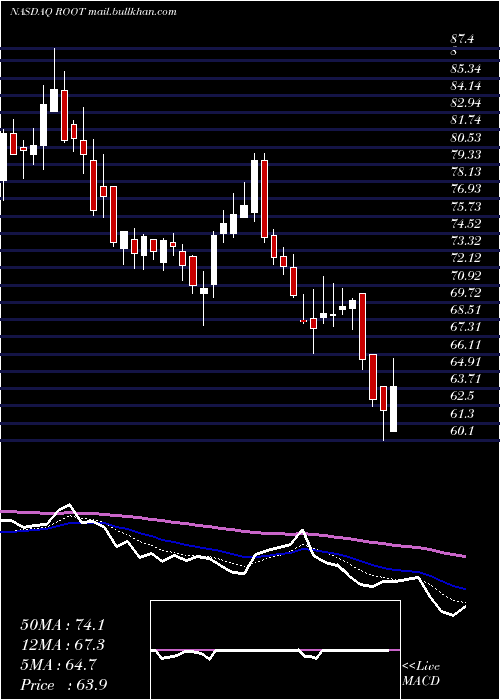Select the 68.51 price axis label
Screen dimensions: 500x700
pos(466,310)
